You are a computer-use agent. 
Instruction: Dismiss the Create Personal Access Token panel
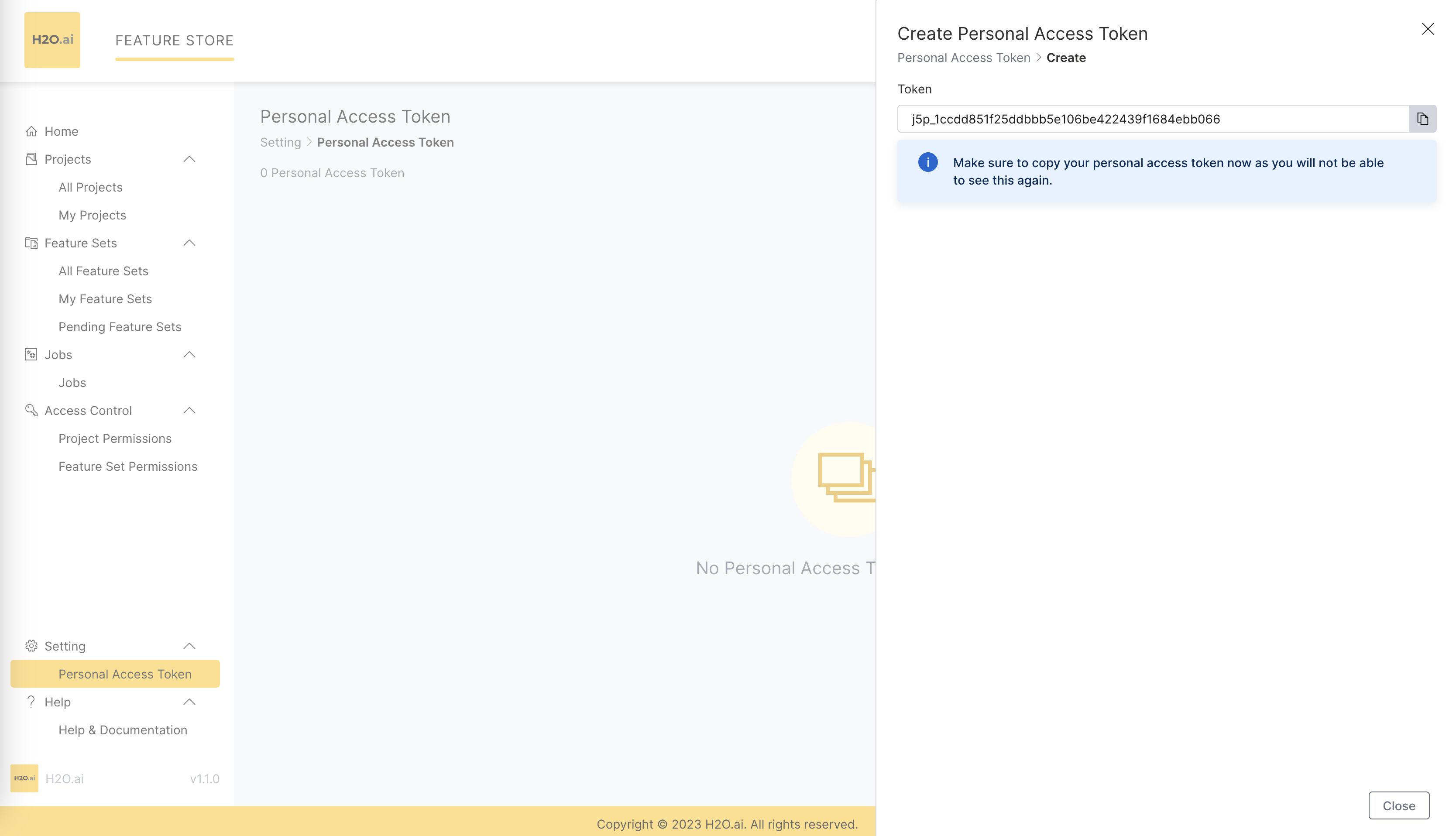[1428, 29]
